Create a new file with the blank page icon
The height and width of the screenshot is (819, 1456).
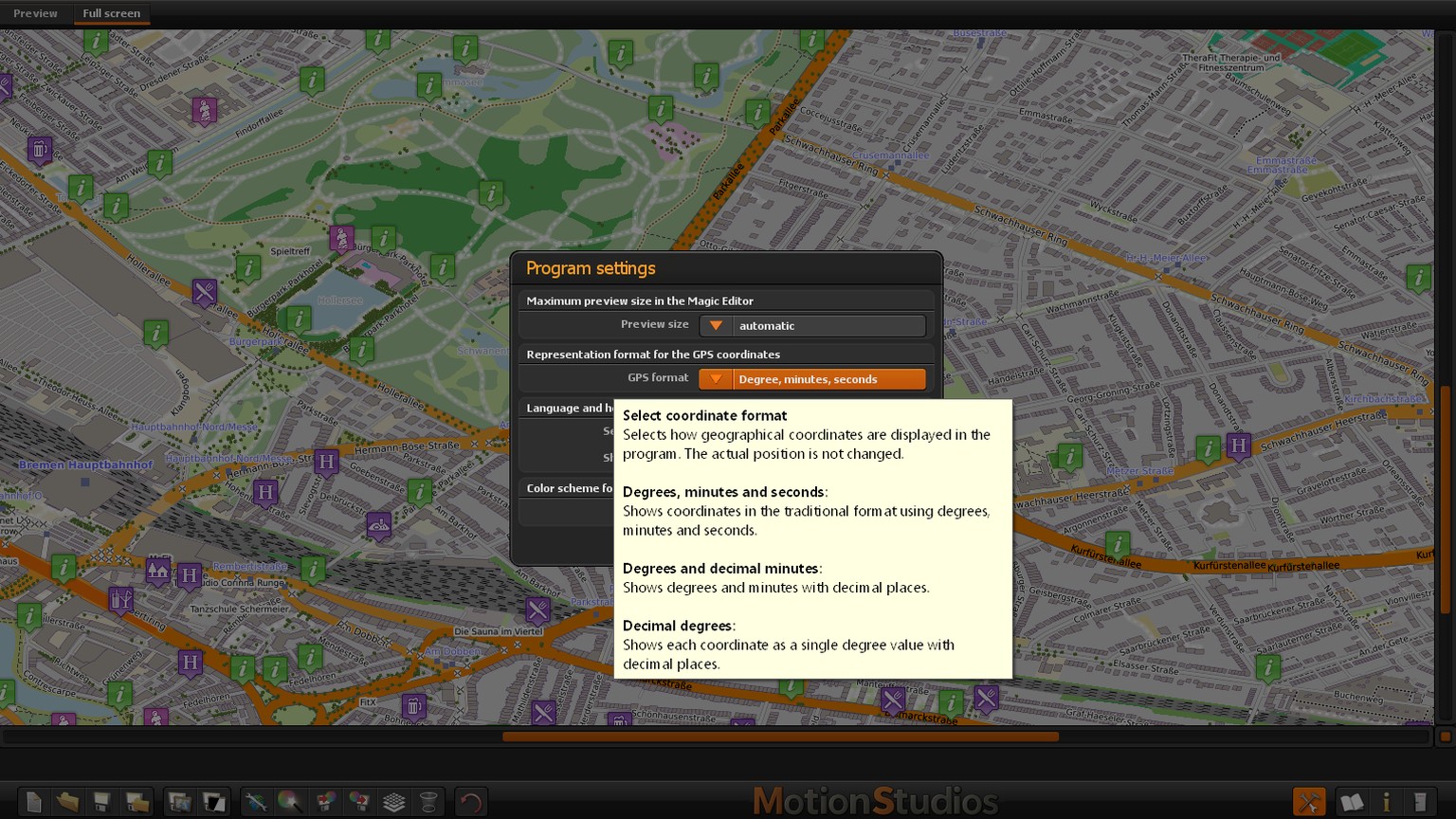coord(33,802)
